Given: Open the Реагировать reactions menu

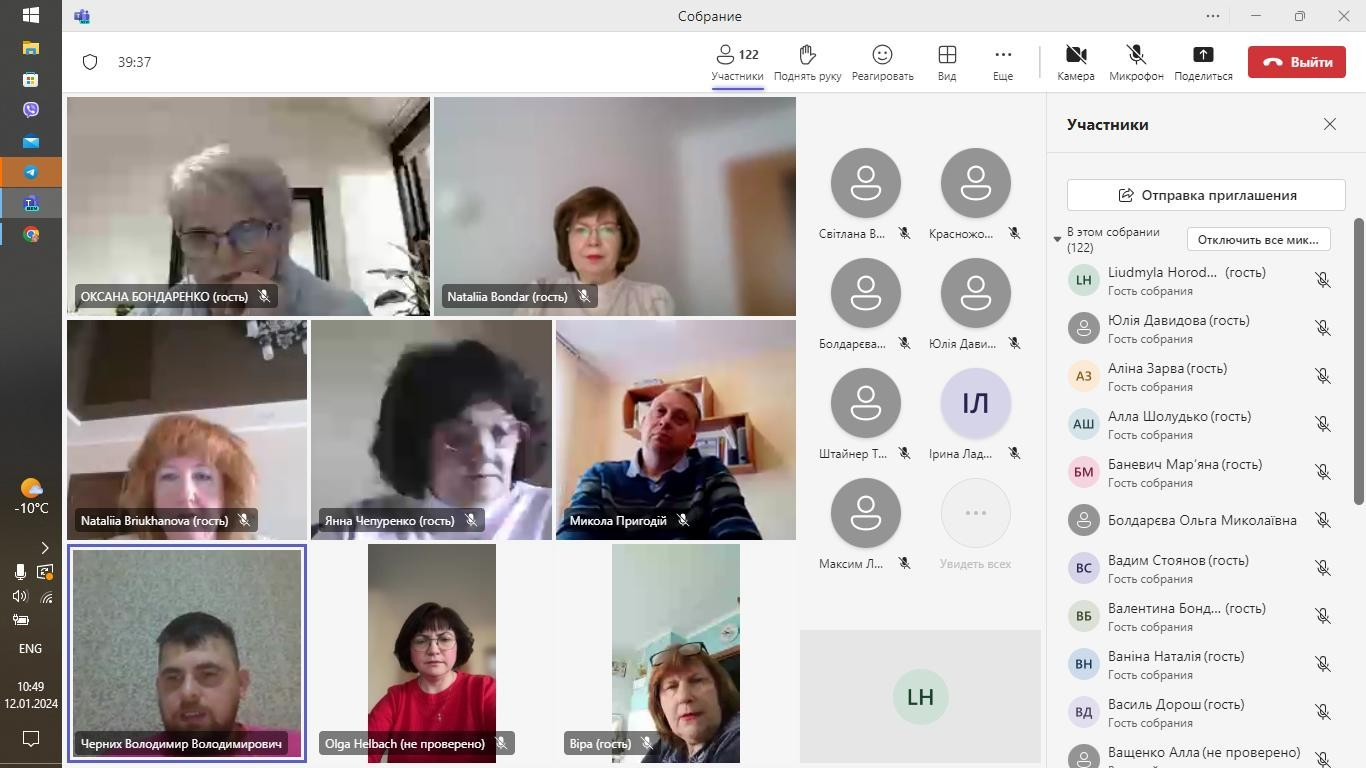Looking at the screenshot, I should coord(882,62).
